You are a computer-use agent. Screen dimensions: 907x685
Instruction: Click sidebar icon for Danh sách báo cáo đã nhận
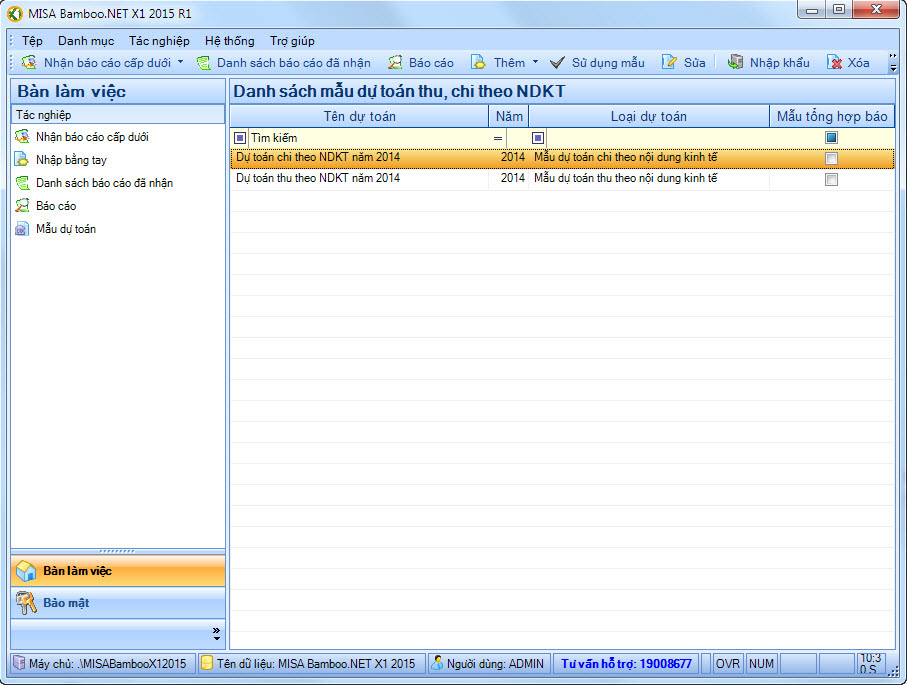[x=22, y=183]
